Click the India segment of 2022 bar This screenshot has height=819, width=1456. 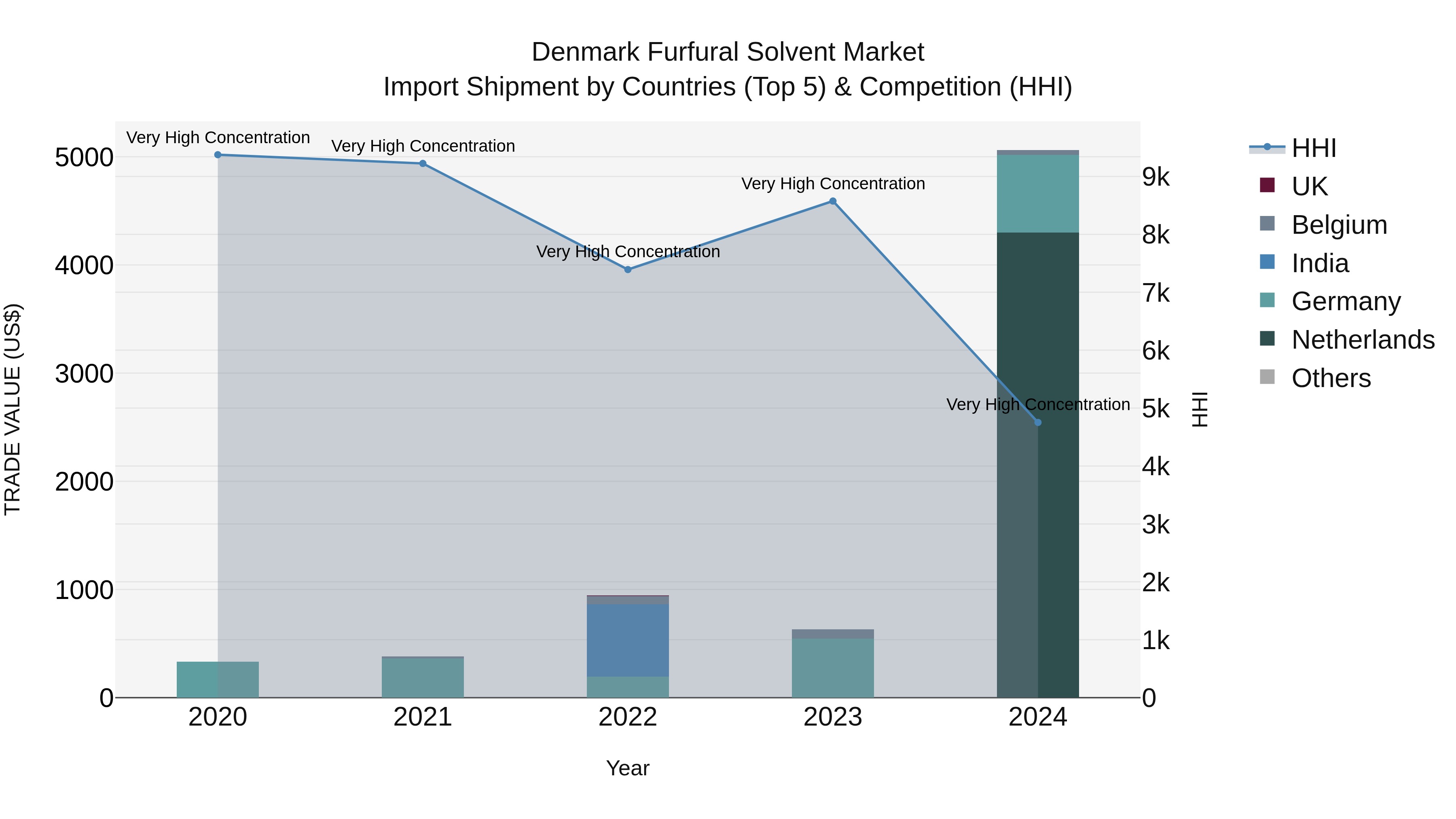(627, 640)
